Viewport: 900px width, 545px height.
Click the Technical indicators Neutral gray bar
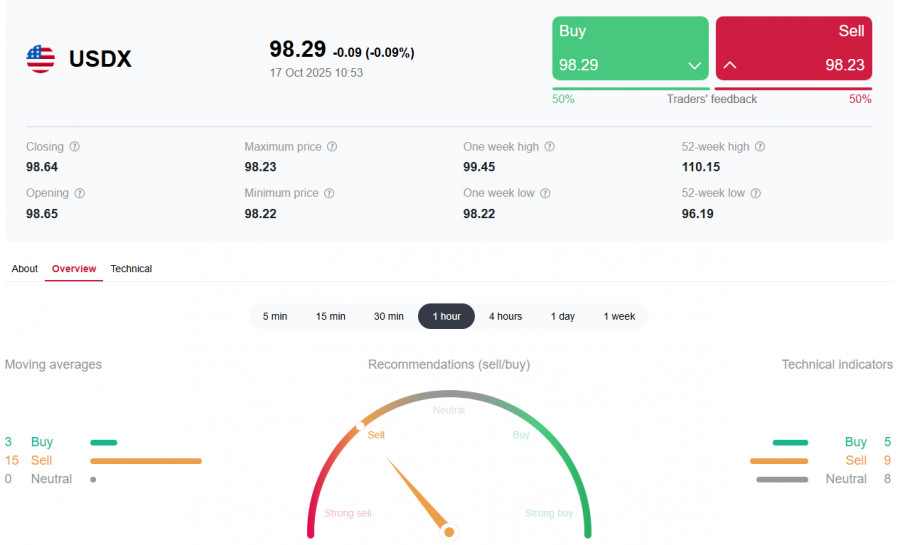782,480
